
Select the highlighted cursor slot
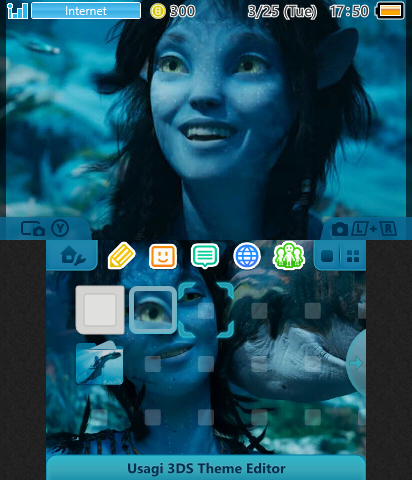coord(206,310)
